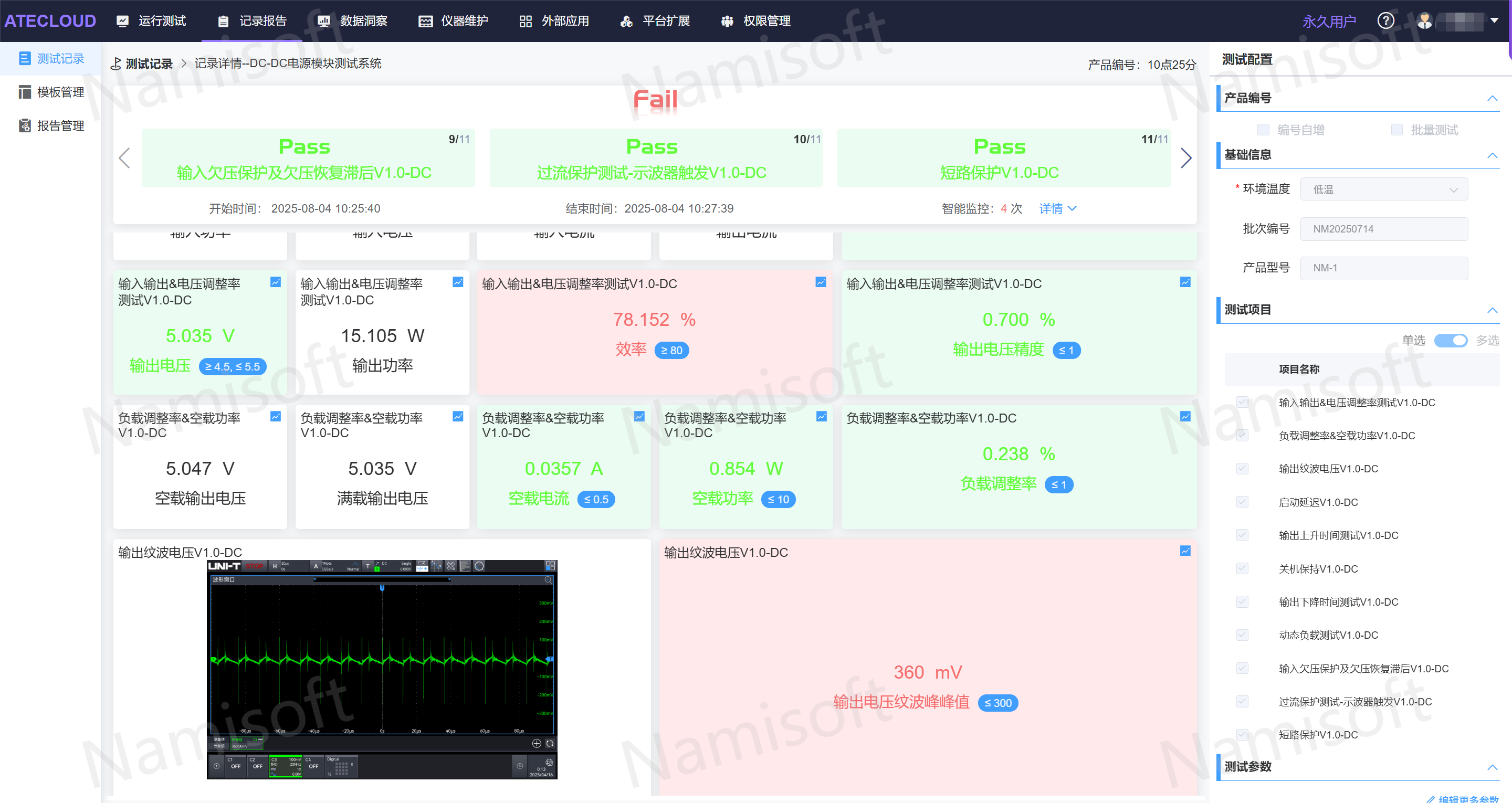The height and width of the screenshot is (803, 1512).
Task: Check 负载调整率&空载功率V1.0-DC item
Action: (1242, 436)
